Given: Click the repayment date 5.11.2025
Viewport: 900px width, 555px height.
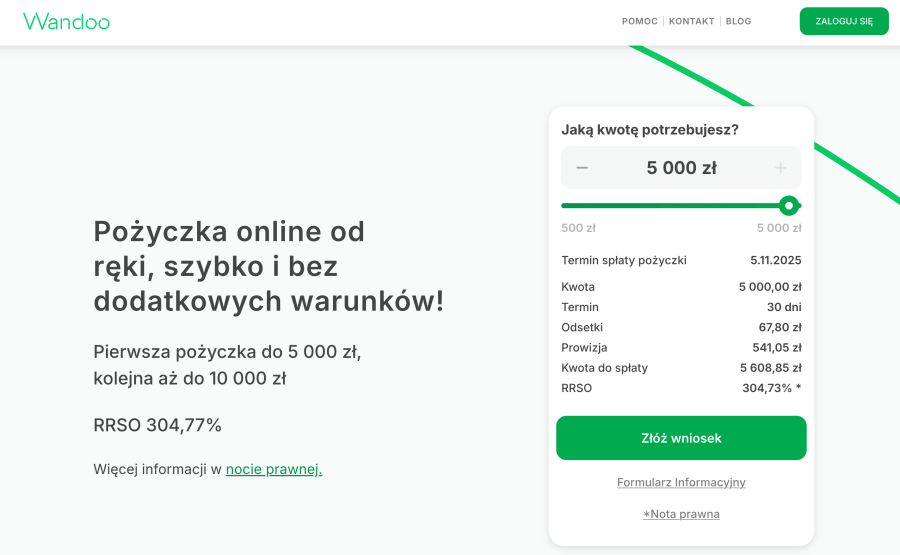Looking at the screenshot, I should [x=775, y=260].
